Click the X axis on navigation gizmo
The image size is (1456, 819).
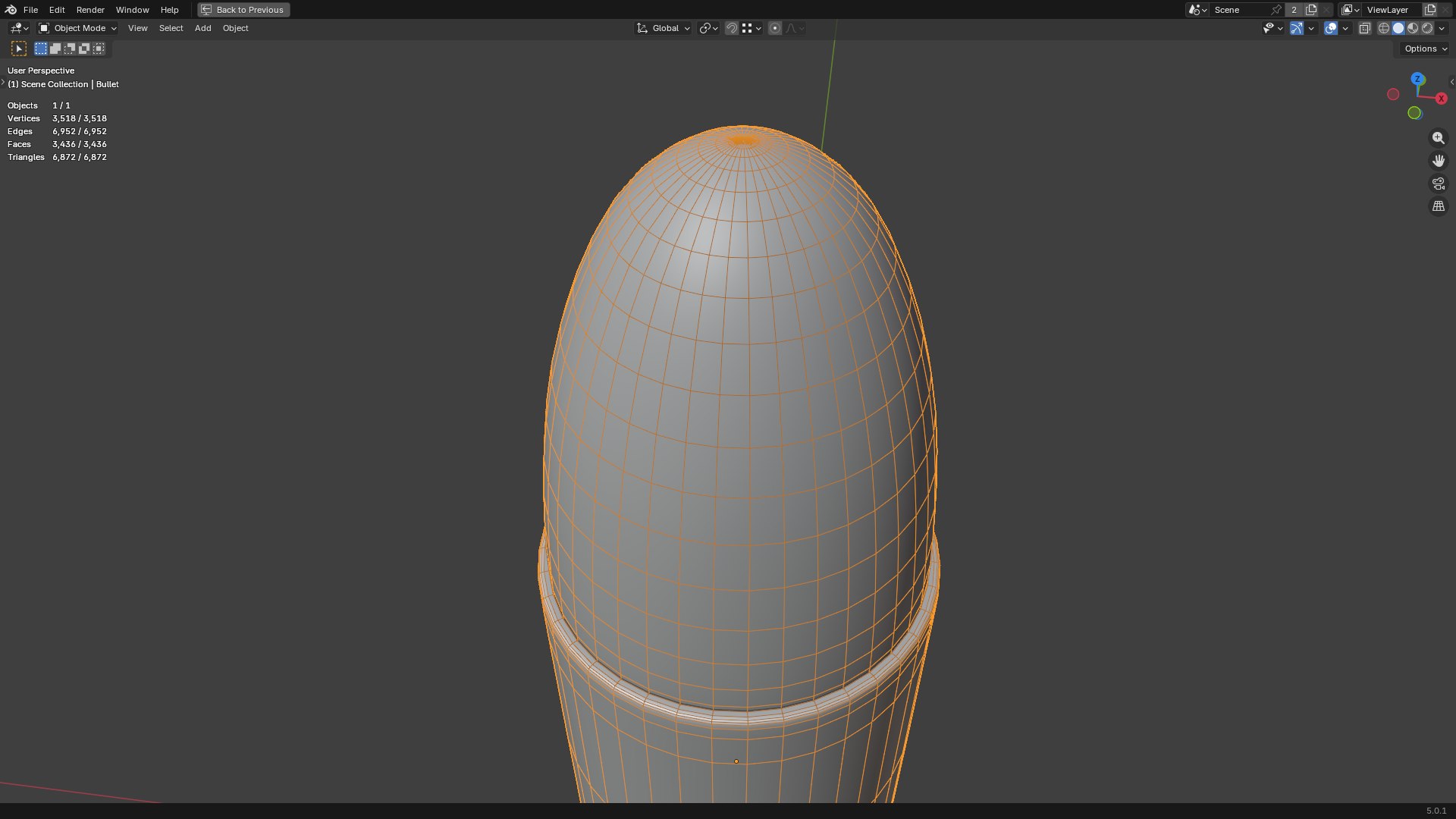(x=1441, y=99)
